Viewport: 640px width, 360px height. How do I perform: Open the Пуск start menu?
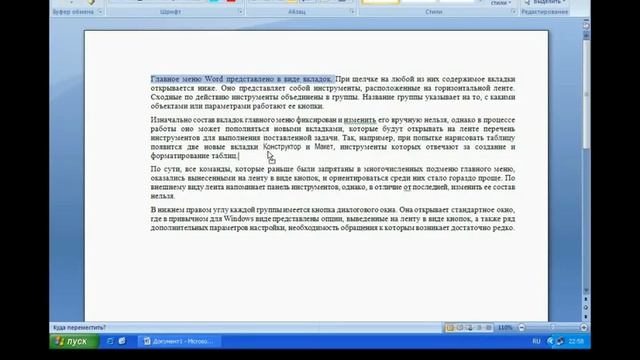coord(73,341)
